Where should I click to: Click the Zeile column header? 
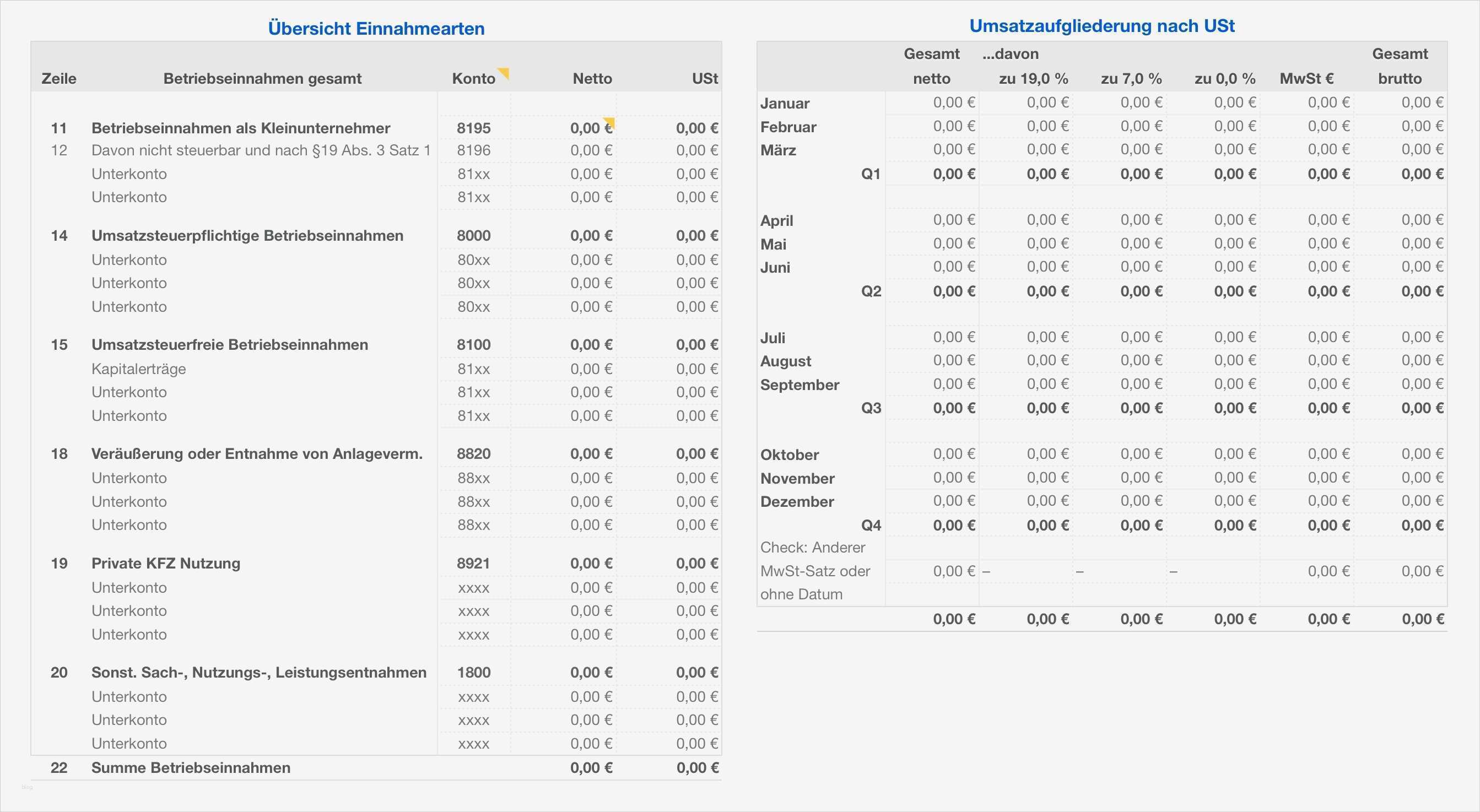click(58, 79)
